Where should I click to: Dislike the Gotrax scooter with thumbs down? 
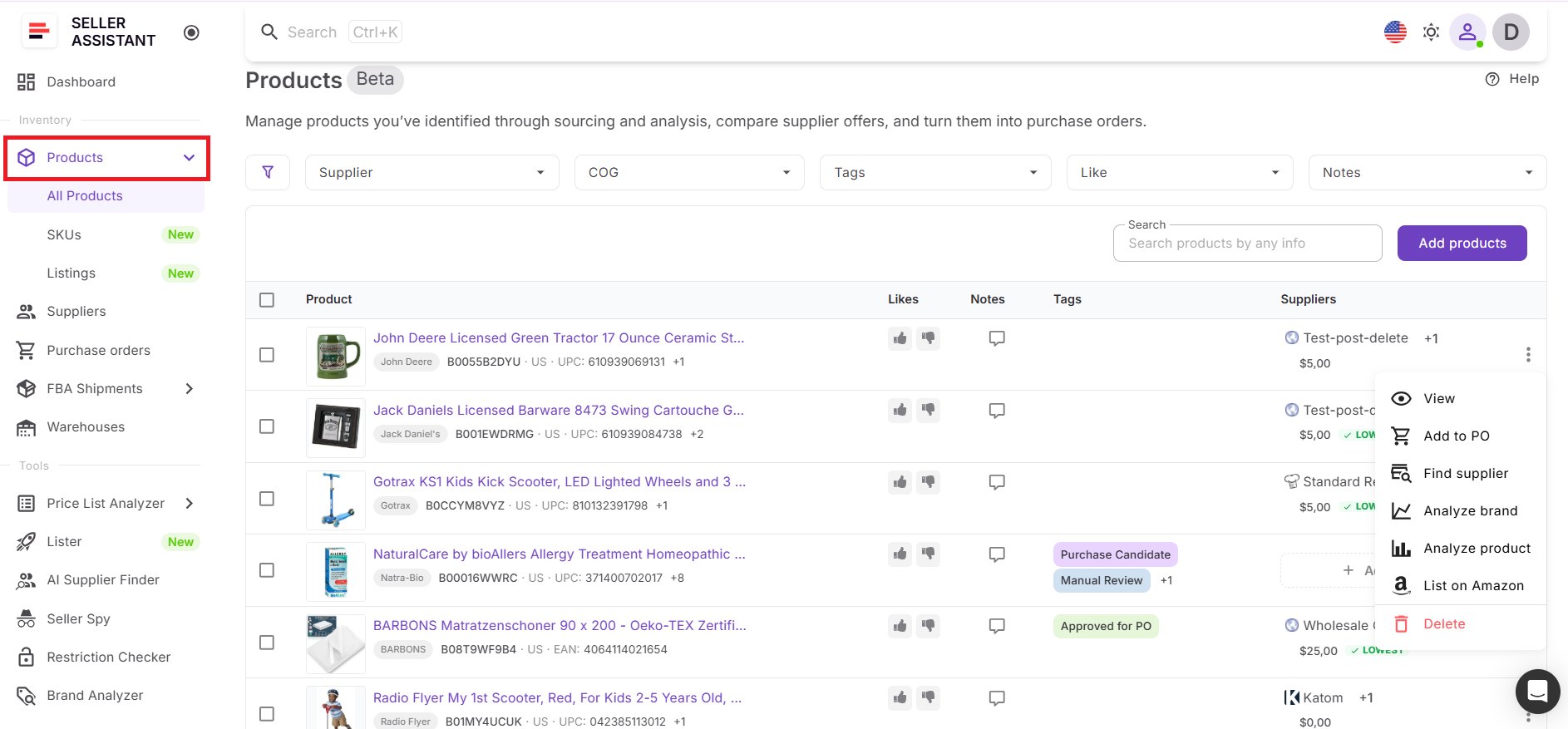coord(928,482)
